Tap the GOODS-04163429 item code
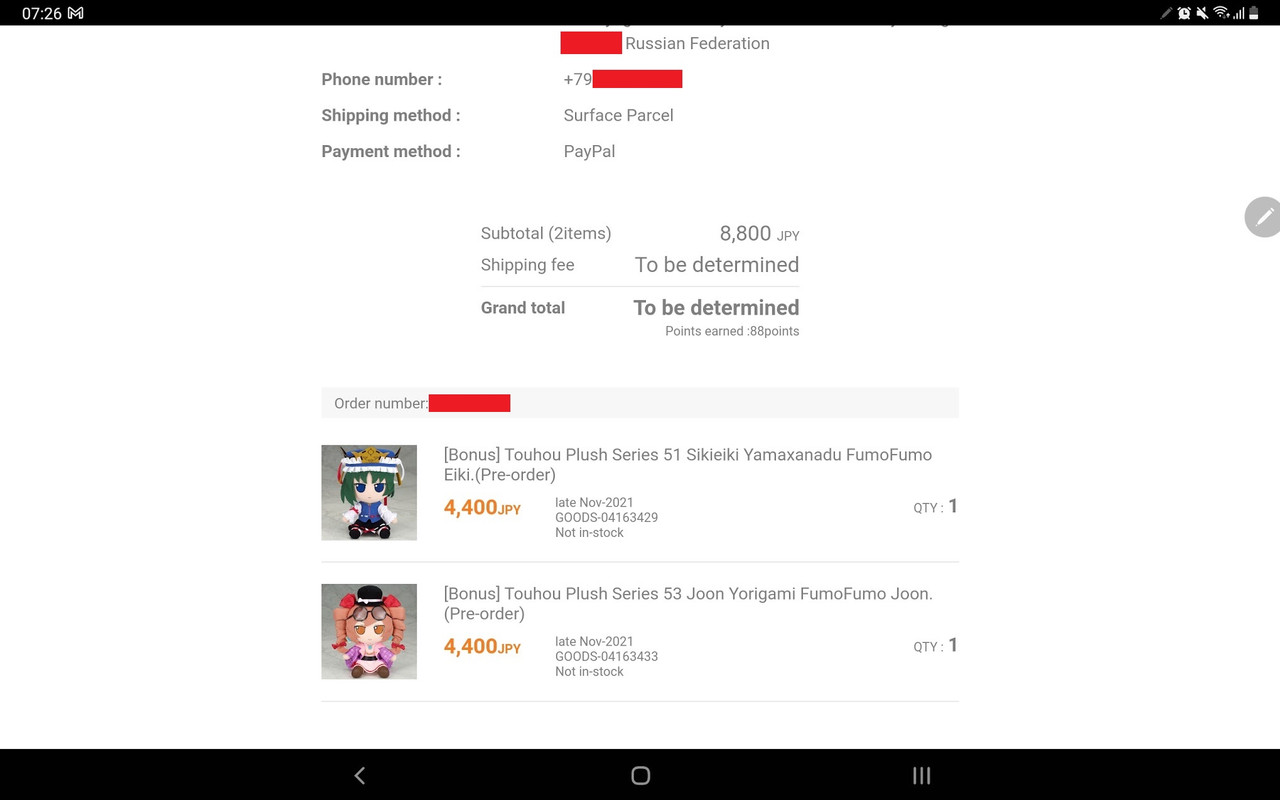1280x800 pixels. pos(606,518)
